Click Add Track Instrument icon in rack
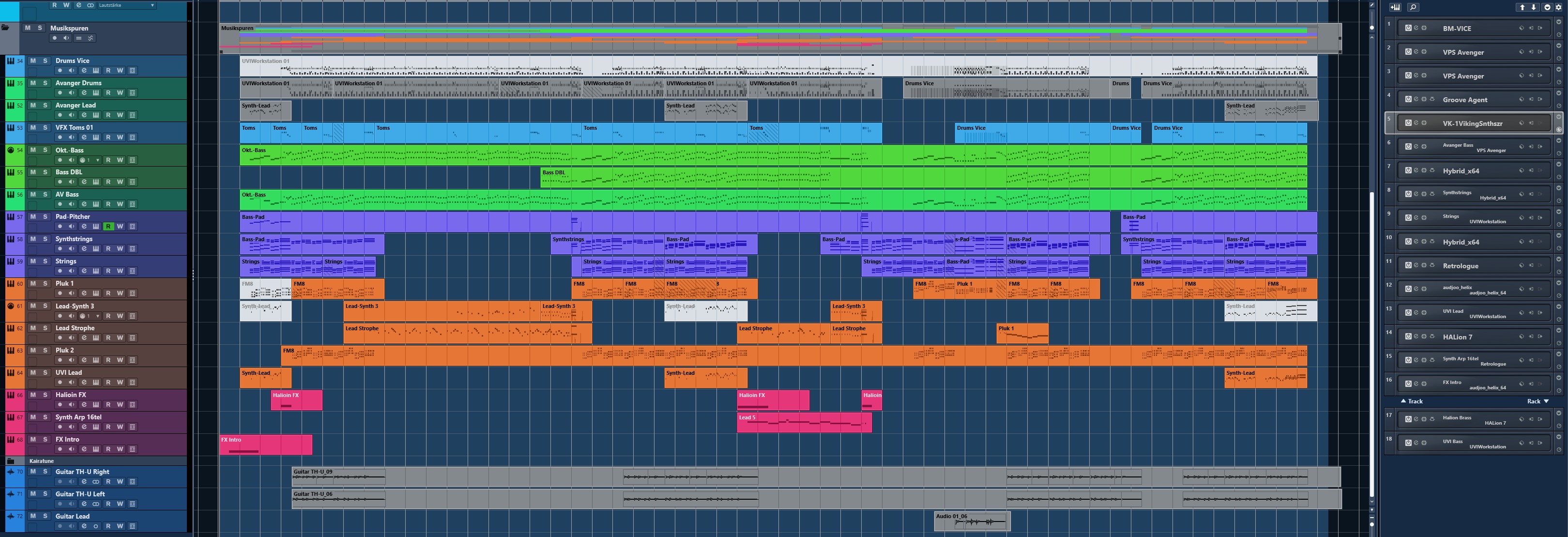 point(1395,7)
